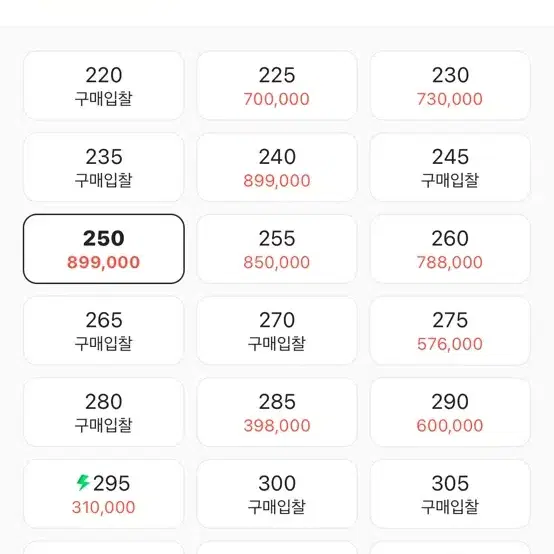Tap the selected size 250 tile

[104, 249]
